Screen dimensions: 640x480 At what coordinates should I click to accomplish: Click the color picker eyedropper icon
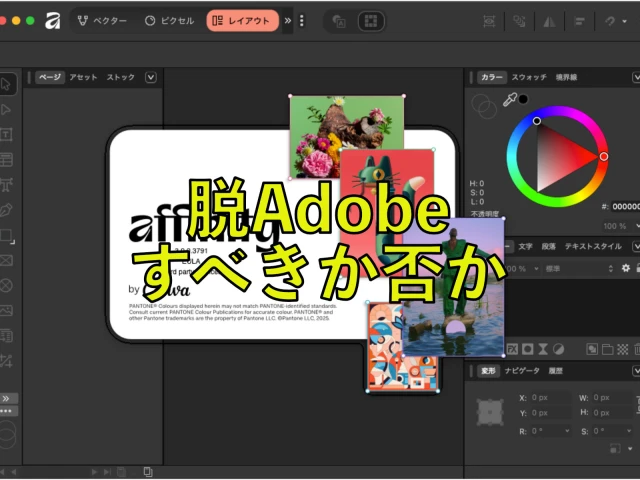pos(509,100)
